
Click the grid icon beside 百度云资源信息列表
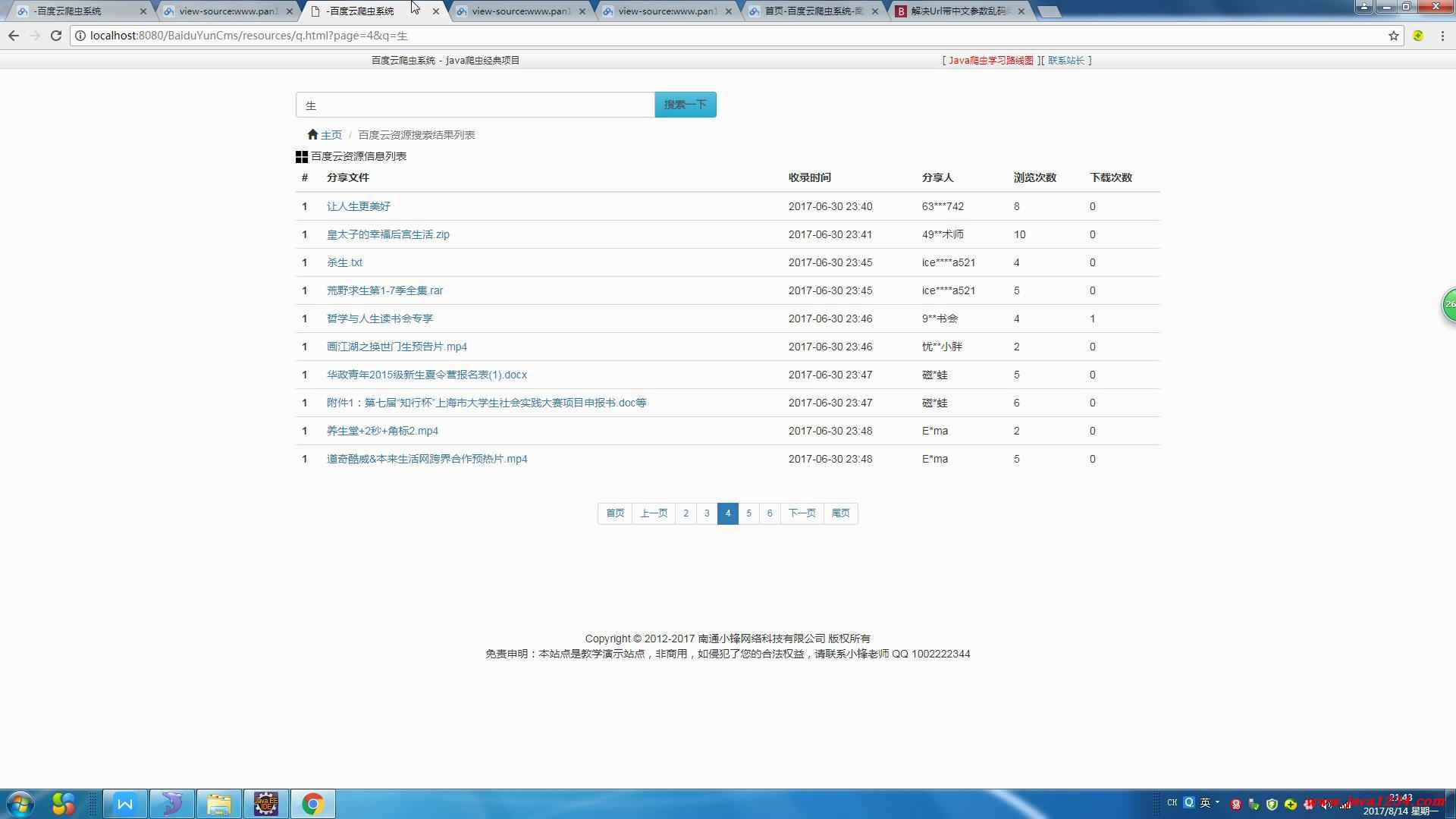tap(301, 156)
